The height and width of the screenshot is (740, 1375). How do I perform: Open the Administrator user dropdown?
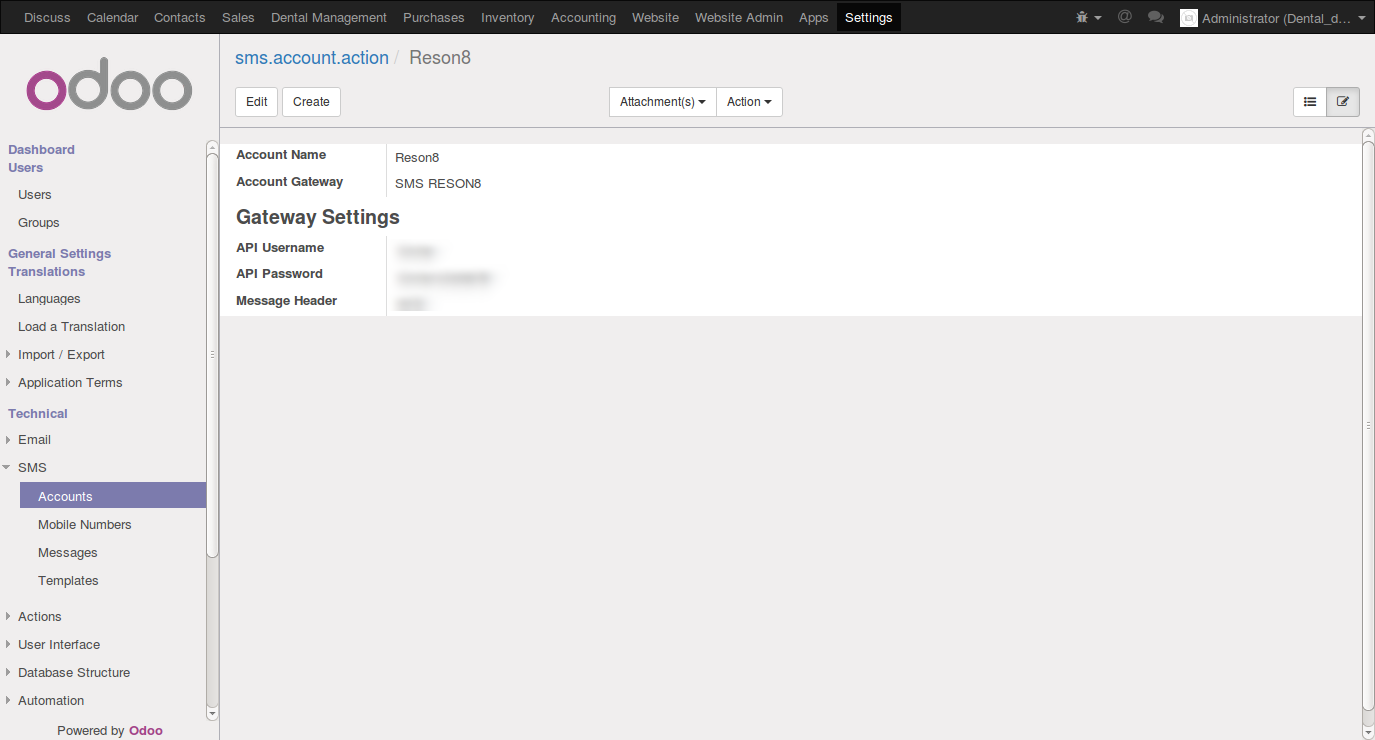tap(1273, 18)
